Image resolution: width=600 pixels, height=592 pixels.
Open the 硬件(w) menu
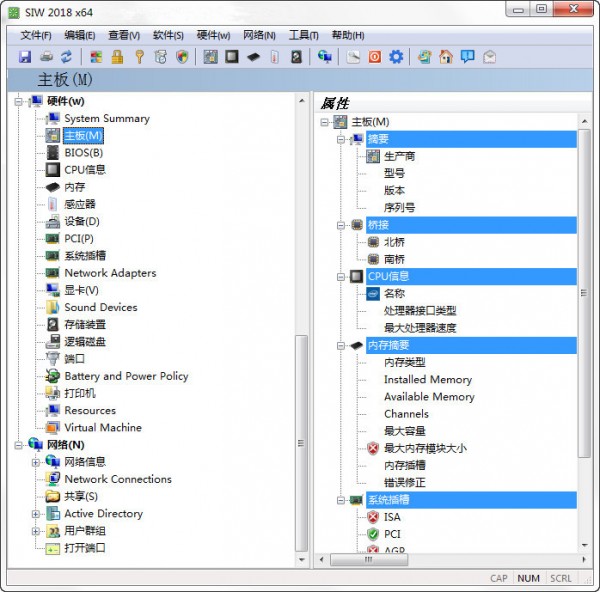213,36
